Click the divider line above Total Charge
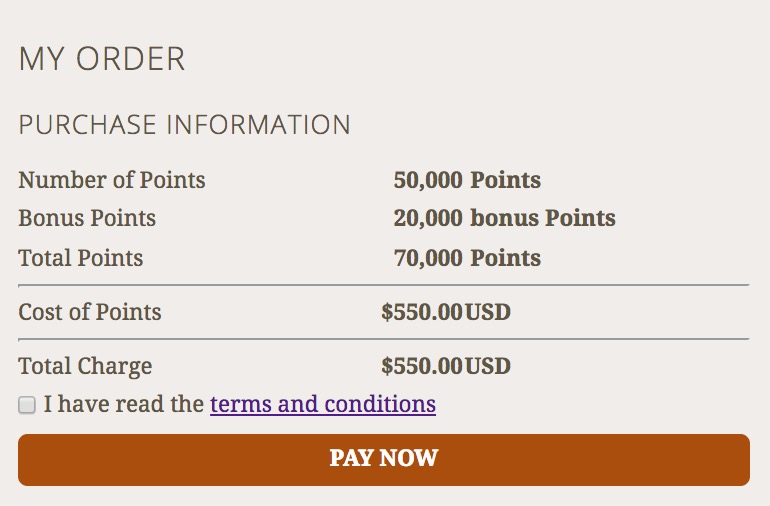This screenshot has width=770, height=506. tap(383, 339)
